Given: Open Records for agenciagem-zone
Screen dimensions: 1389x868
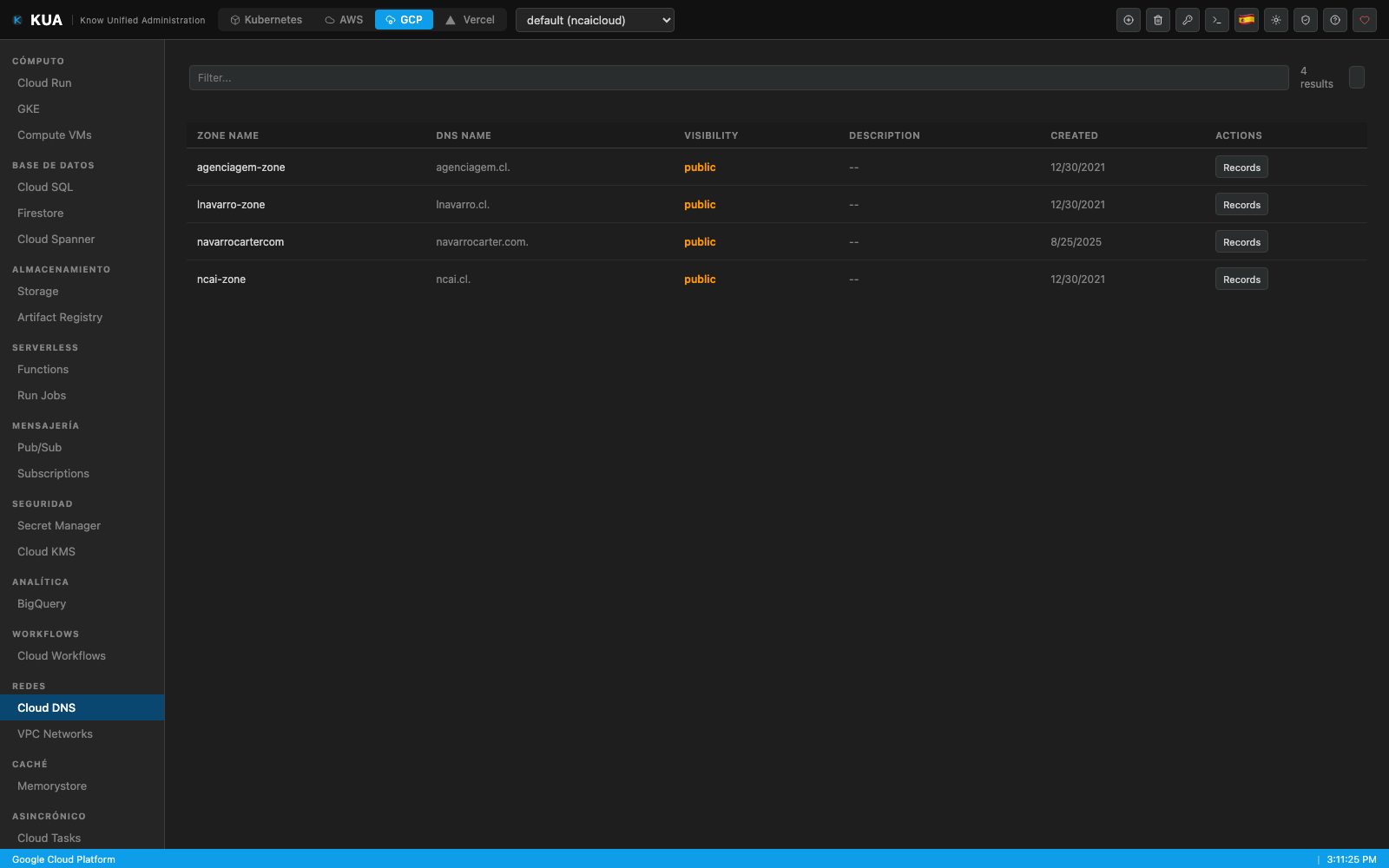Looking at the screenshot, I should (1241, 168).
